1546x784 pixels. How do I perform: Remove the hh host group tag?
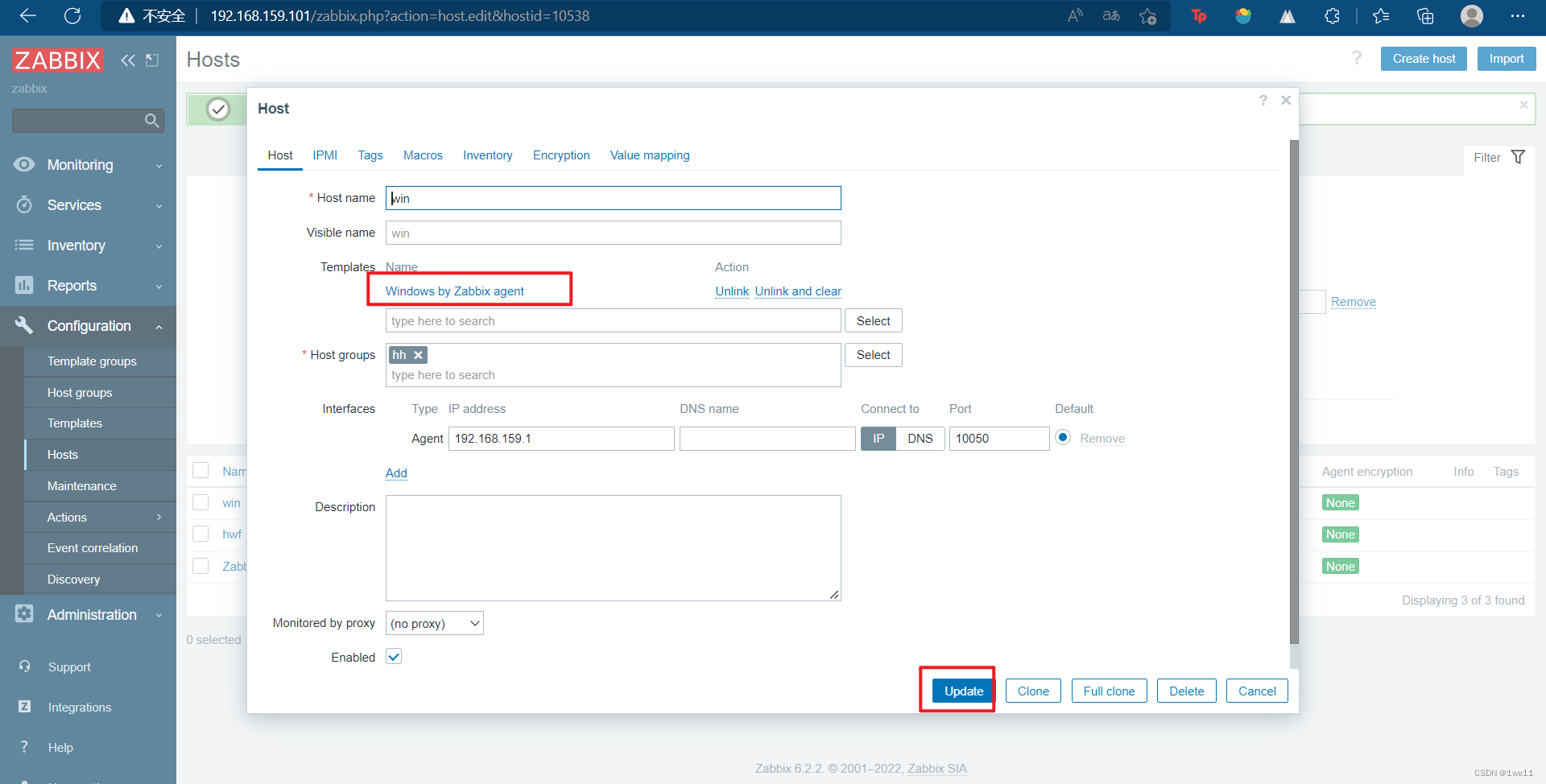[x=418, y=355]
